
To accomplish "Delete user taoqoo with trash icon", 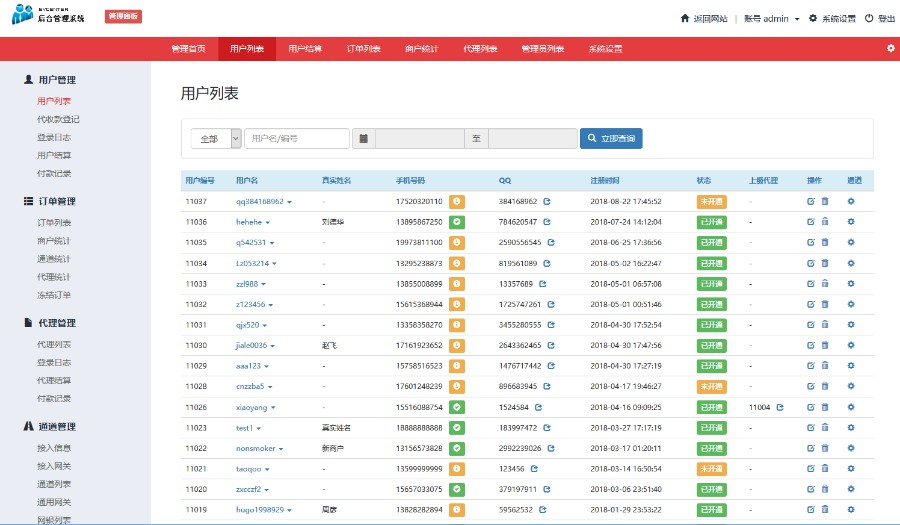I will point(825,469).
